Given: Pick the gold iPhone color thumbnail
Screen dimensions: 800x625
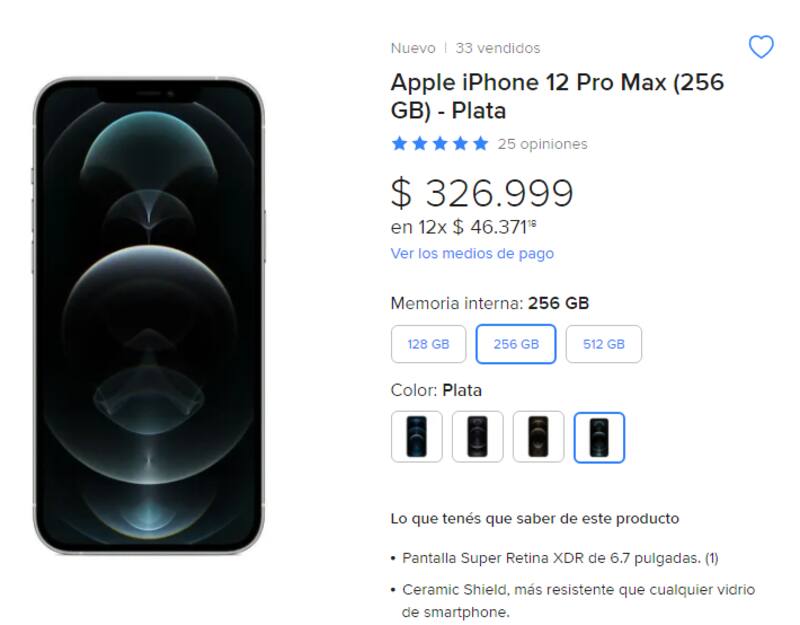Looking at the screenshot, I should (x=538, y=437).
